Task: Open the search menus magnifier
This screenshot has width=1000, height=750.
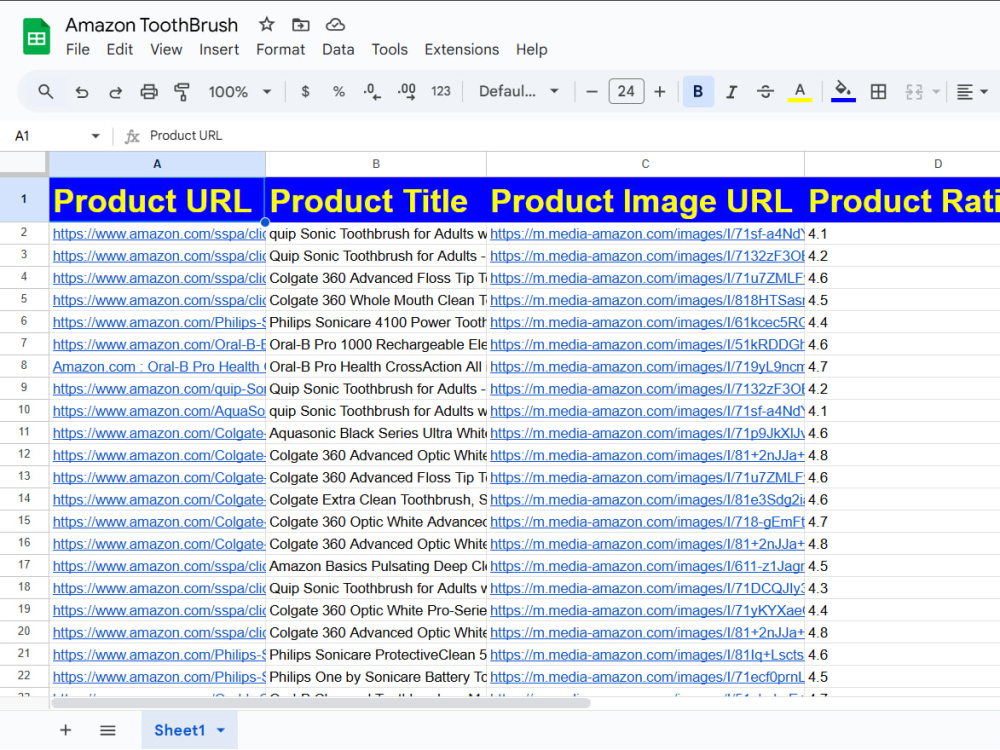Action: 45,91
